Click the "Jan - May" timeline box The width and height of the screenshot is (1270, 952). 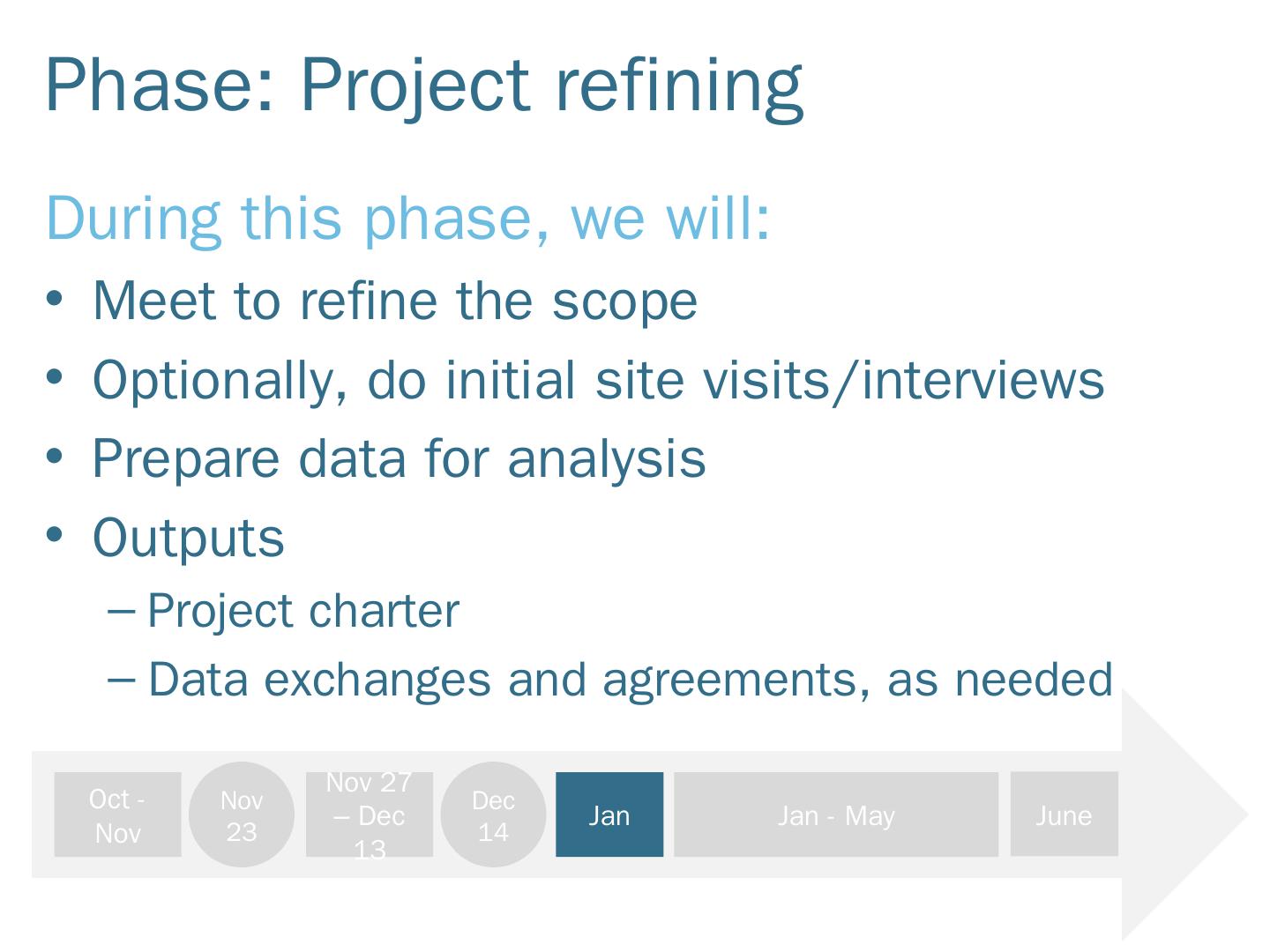(x=835, y=814)
